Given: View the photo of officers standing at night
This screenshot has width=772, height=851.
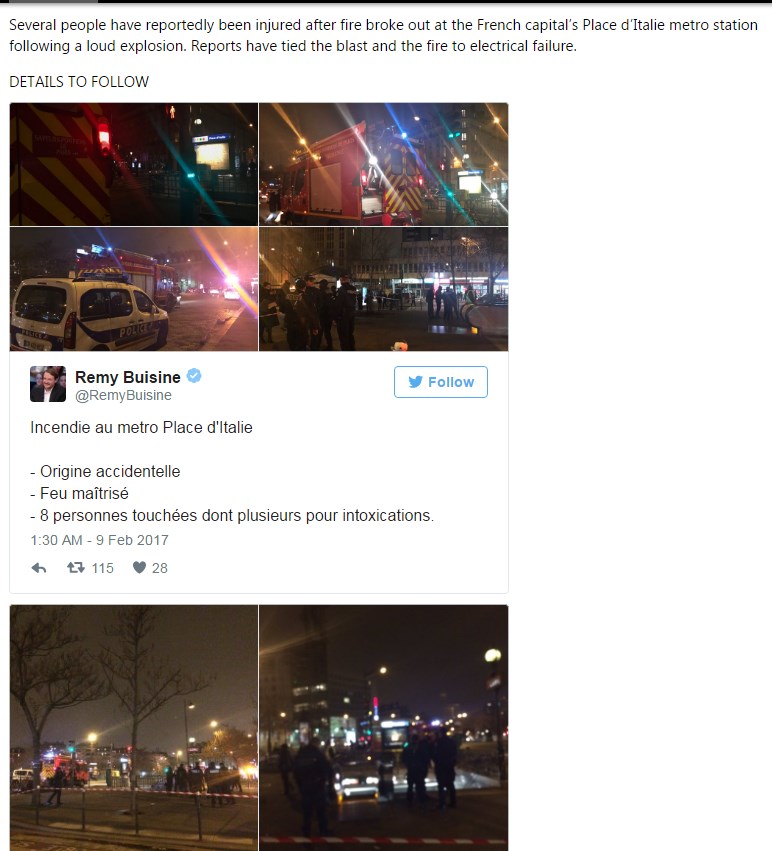Looking at the screenshot, I should (384, 289).
